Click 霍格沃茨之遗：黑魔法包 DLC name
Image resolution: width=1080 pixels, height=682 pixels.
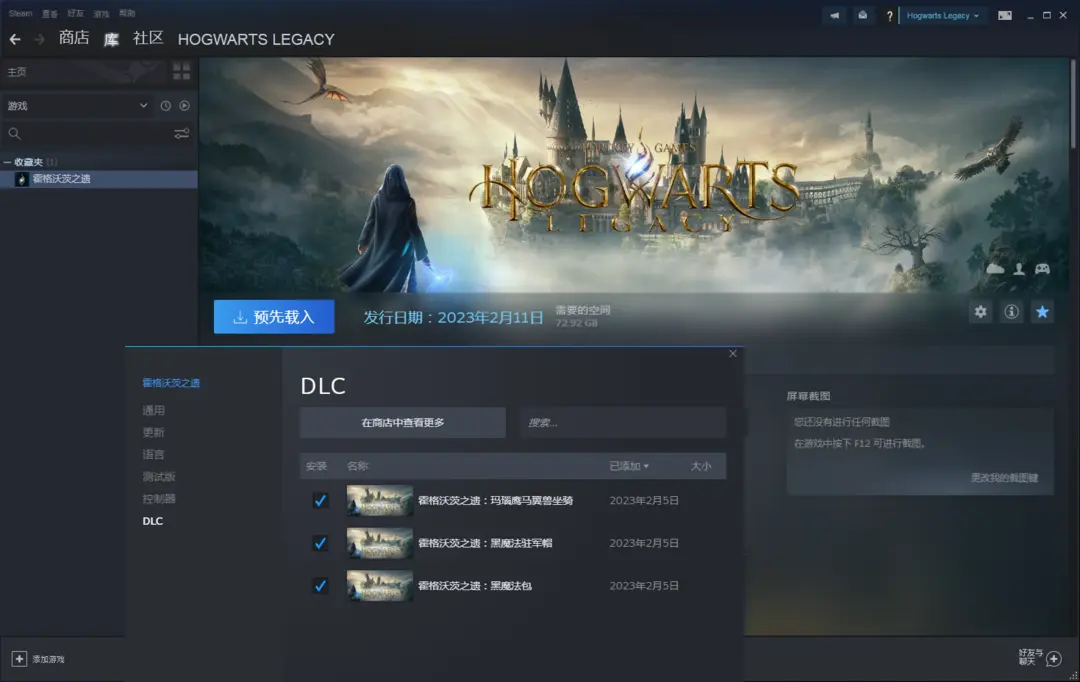[x=475, y=586]
